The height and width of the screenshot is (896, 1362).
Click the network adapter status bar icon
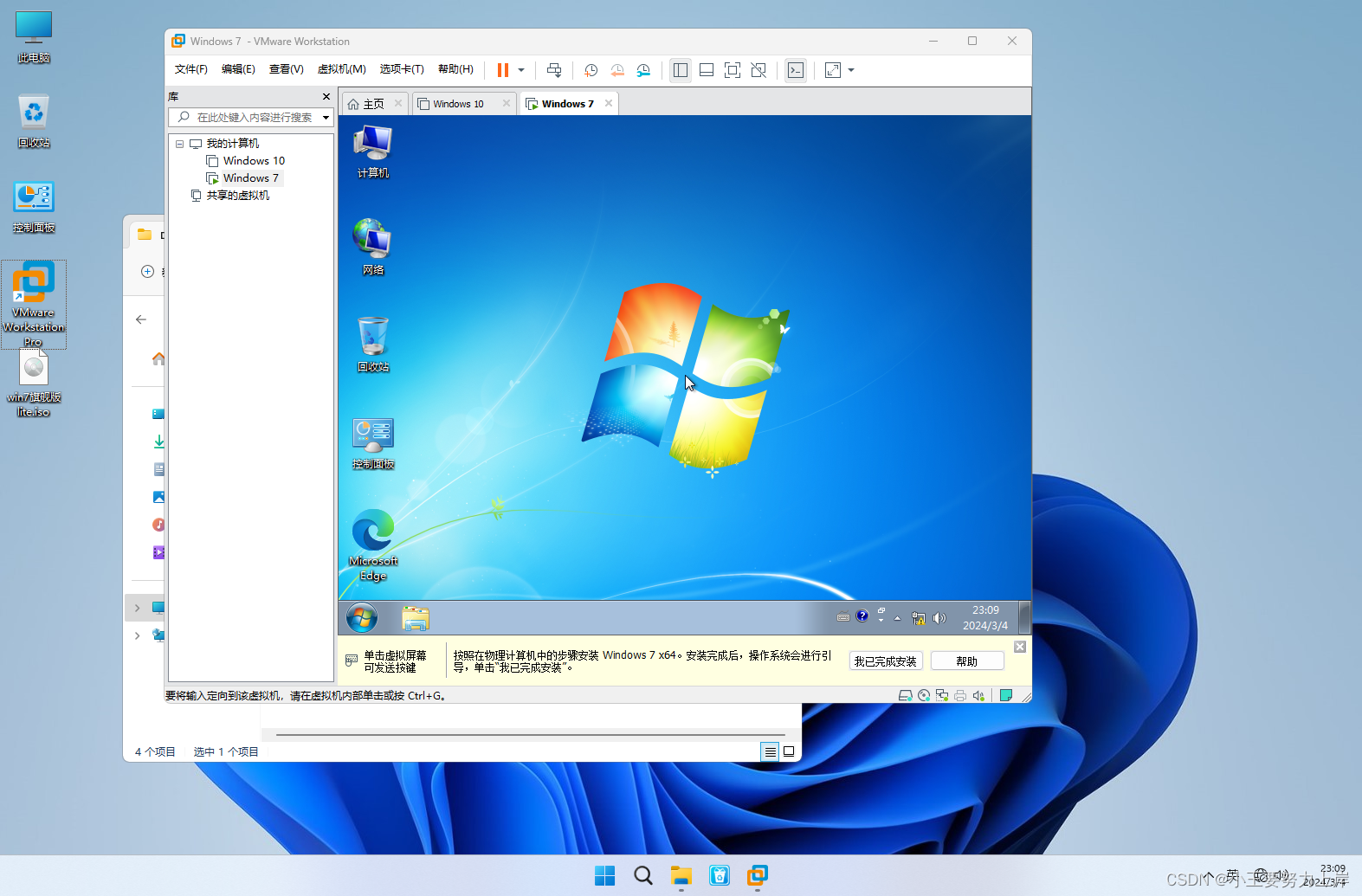tap(942, 695)
